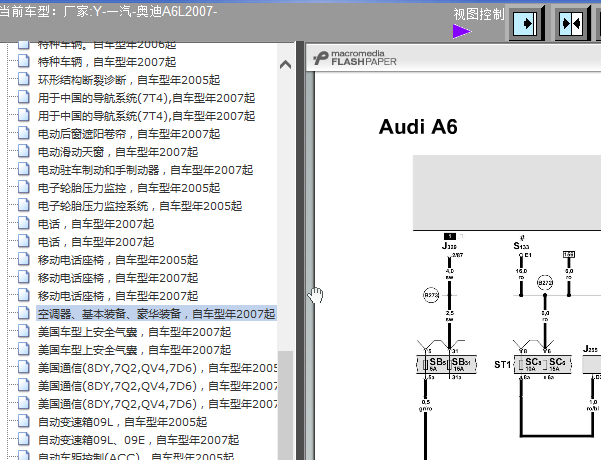Open 电子轮胎压力监控系统，自车型年2005起
This screenshot has height=460, width=601.
click(140, 206)
